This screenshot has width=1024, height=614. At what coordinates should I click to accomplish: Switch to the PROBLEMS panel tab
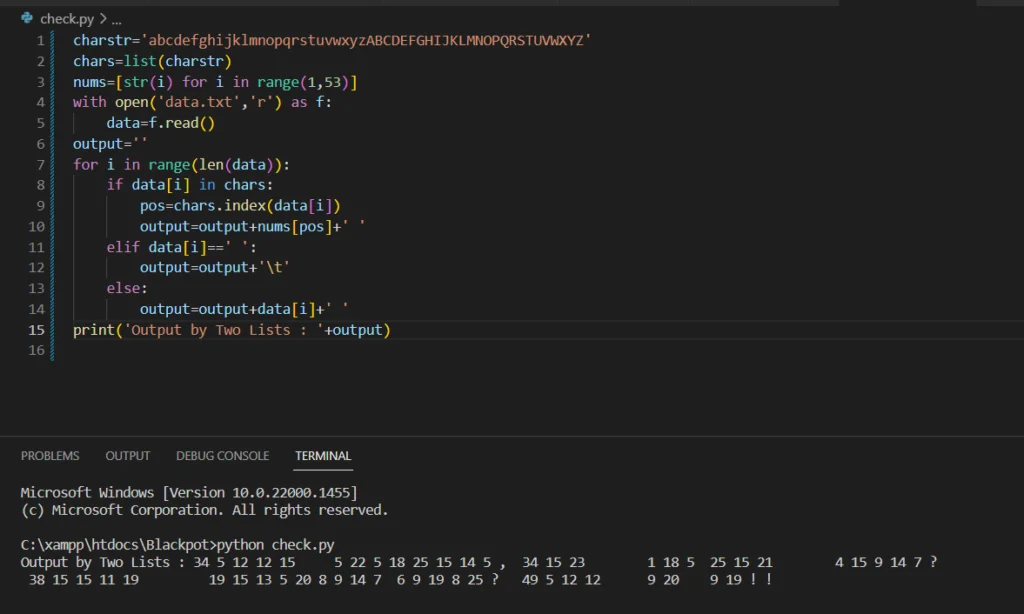(x=50, y=456)
